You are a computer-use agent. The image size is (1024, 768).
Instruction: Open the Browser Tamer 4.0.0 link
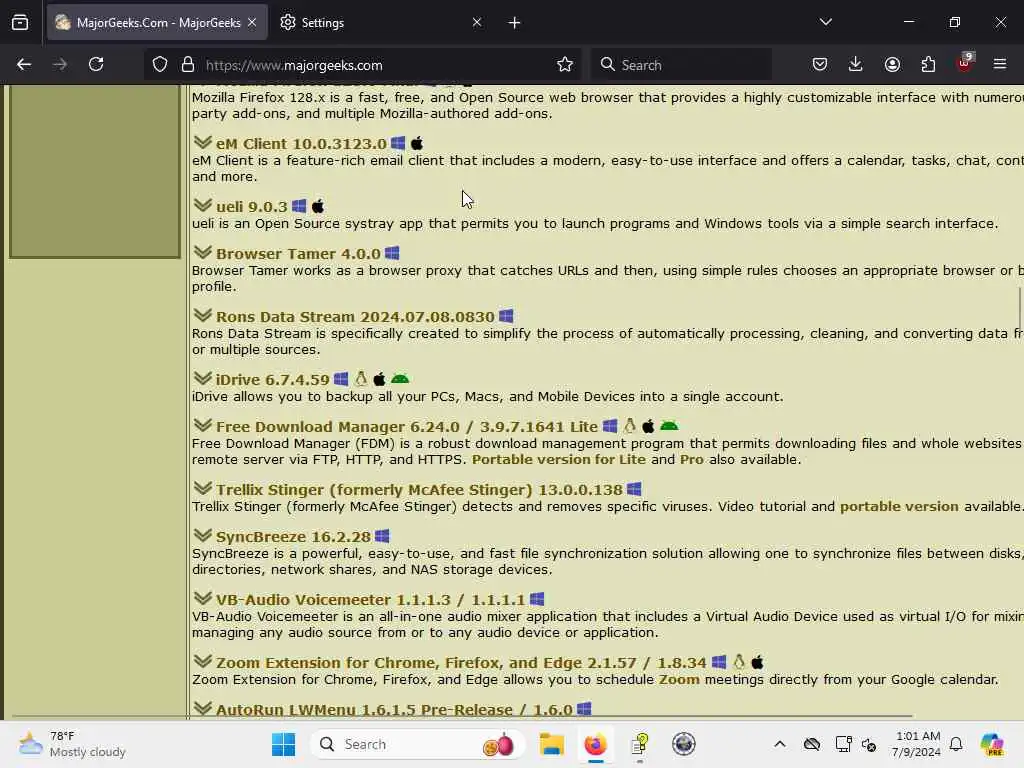point(298,254)
